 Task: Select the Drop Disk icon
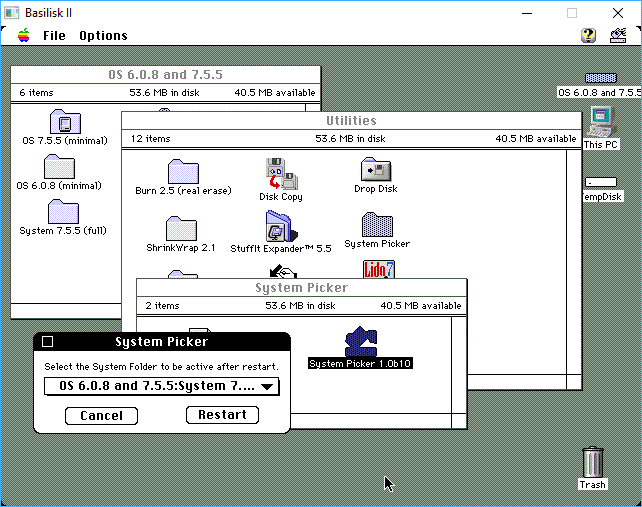coord(376,170)
